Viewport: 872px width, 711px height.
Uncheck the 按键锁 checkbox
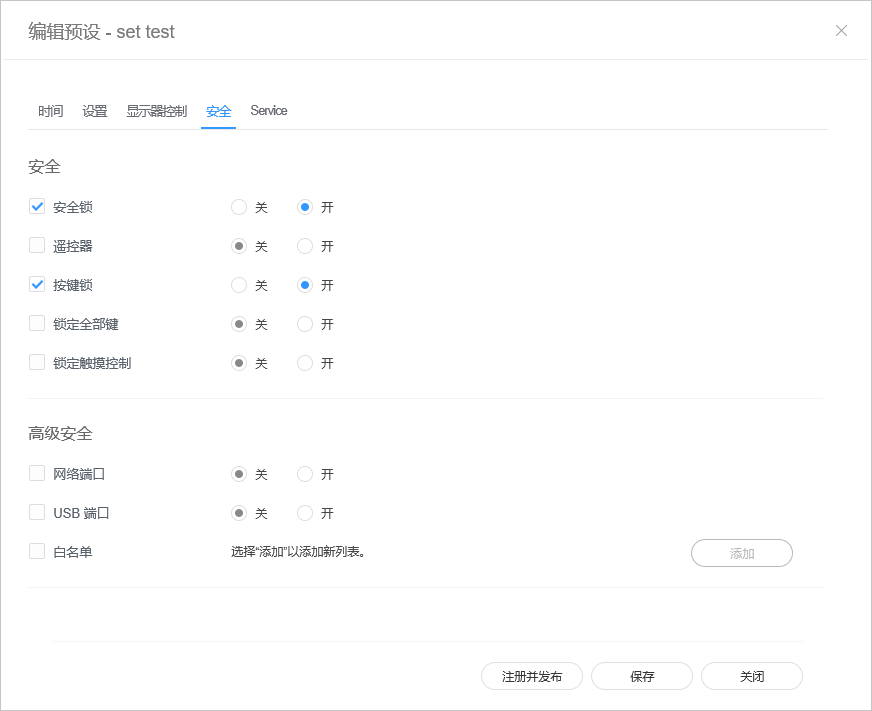(x=37, y=285)
